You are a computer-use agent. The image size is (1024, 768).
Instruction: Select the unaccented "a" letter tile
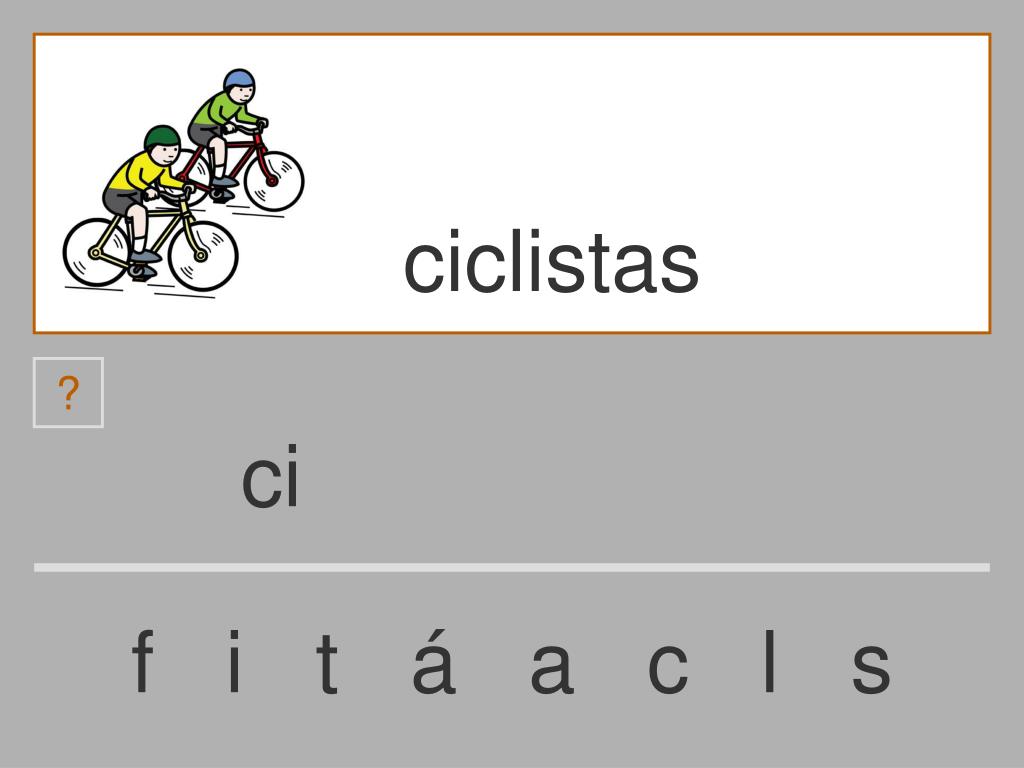(x=552, y=667)
